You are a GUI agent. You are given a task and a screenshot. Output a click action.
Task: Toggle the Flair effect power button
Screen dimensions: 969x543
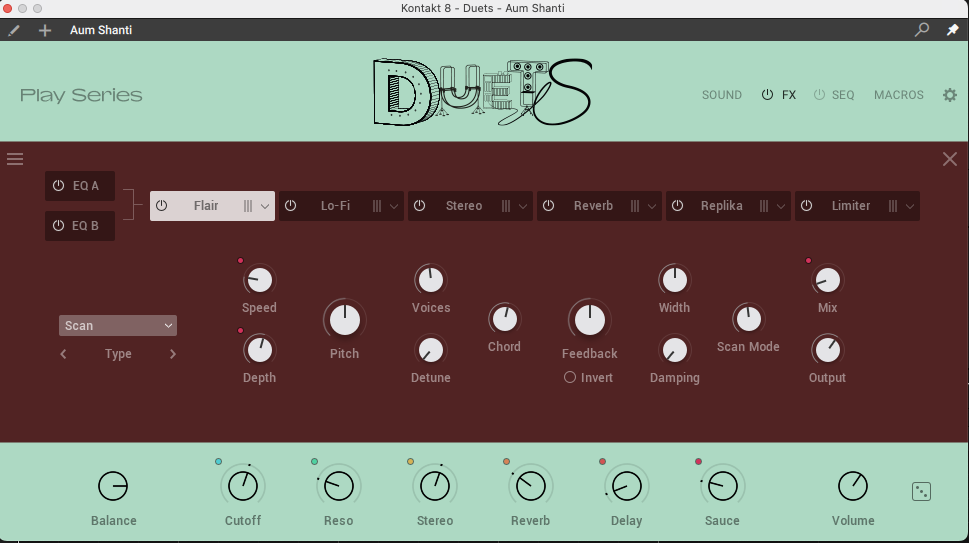coord(161,206)
